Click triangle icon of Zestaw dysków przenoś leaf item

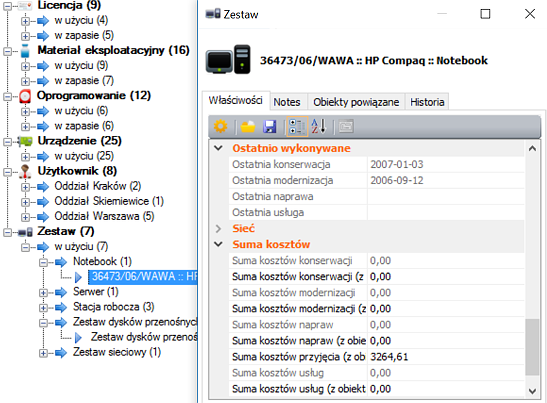pos(78,337)
